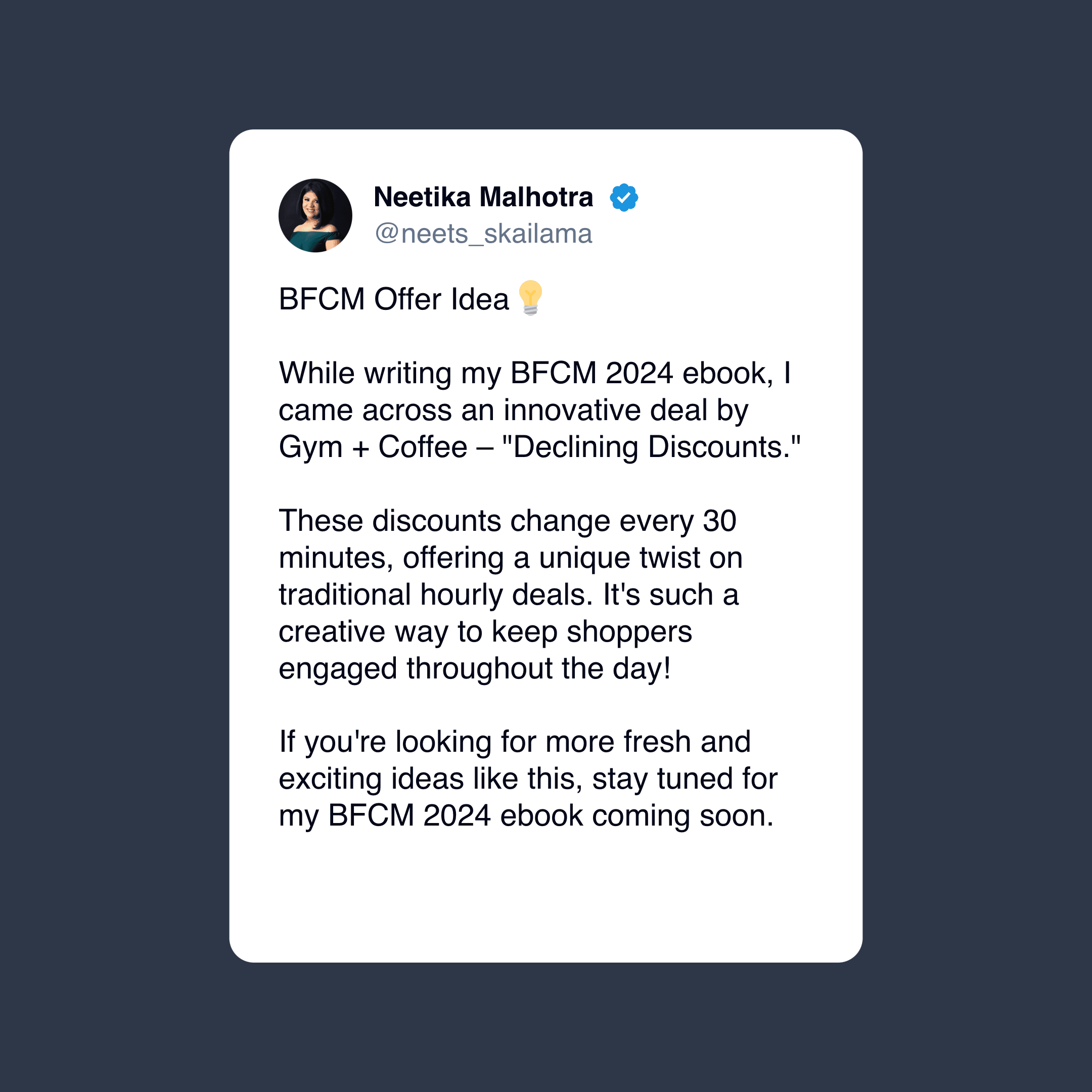Click the line "creative way to keep shoppers"
Screen dimensions: 1092x1092
click(485, 631)
